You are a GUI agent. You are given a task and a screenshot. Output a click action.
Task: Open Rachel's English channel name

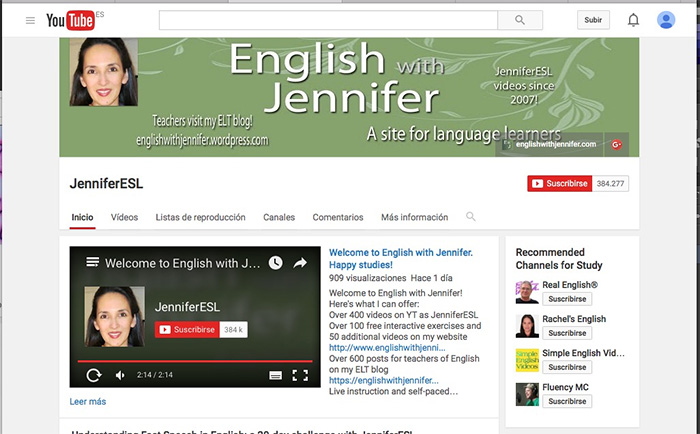(x=574, y=319)
